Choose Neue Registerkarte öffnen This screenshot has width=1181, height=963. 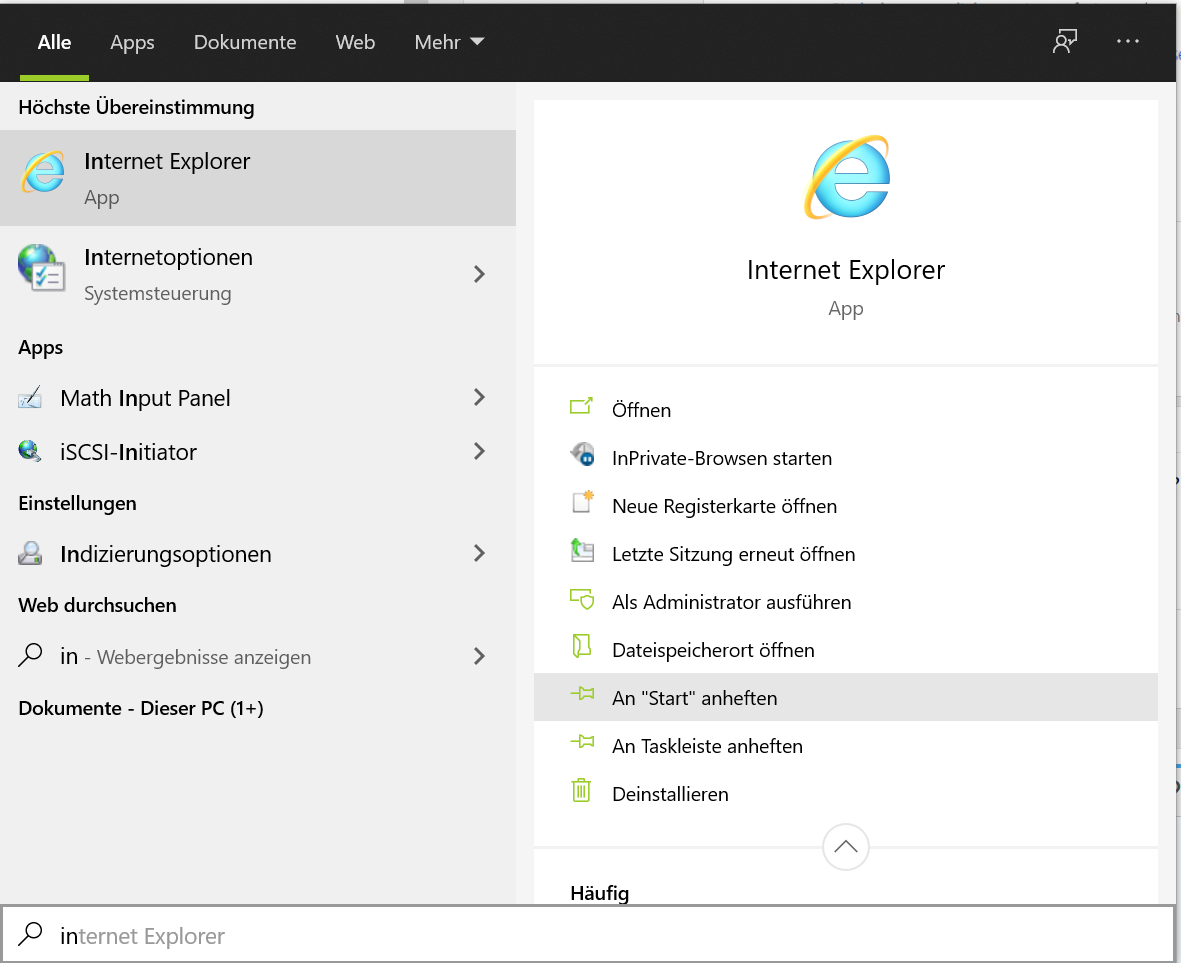click(x=846, y=506)
